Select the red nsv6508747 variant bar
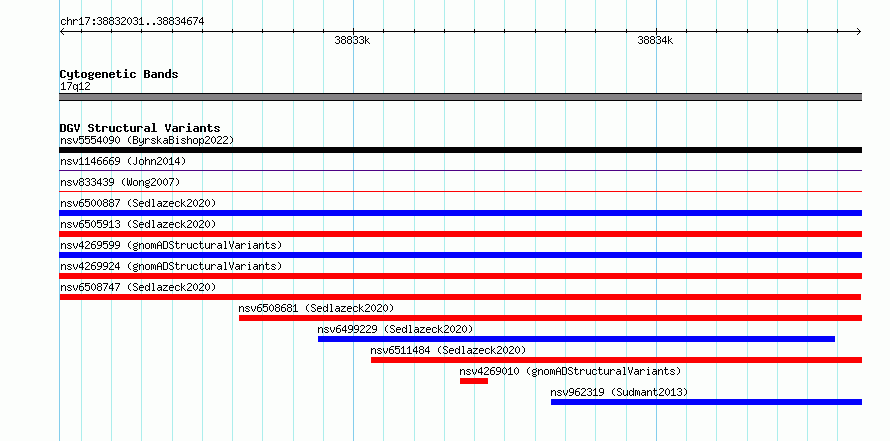 pos(460,297)
